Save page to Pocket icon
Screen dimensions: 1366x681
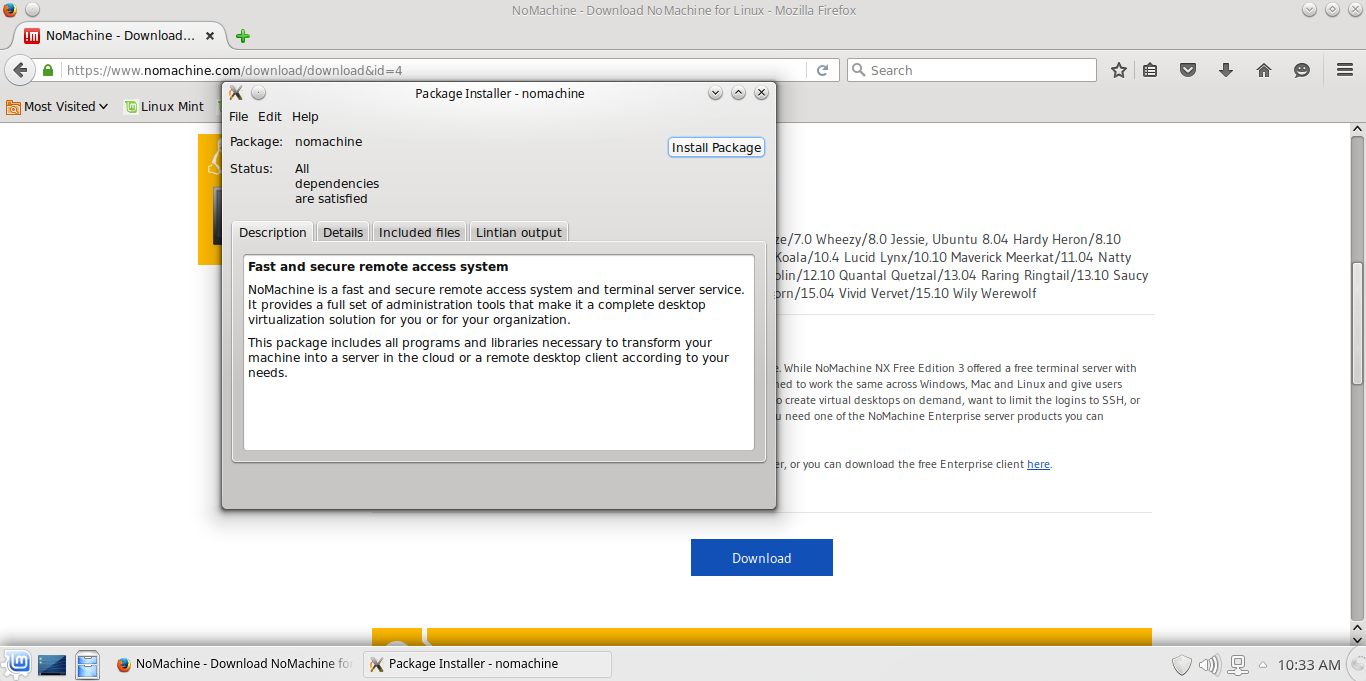point(1188,70)
